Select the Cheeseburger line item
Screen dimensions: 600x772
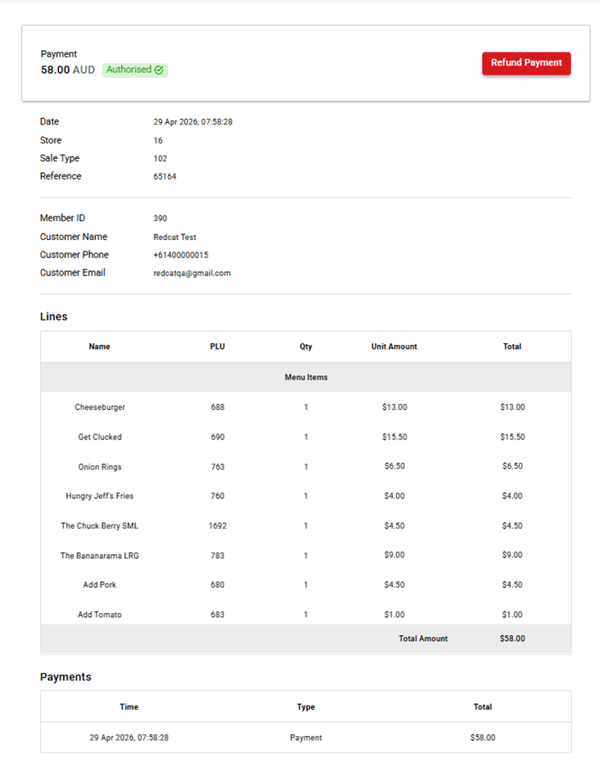100,407
